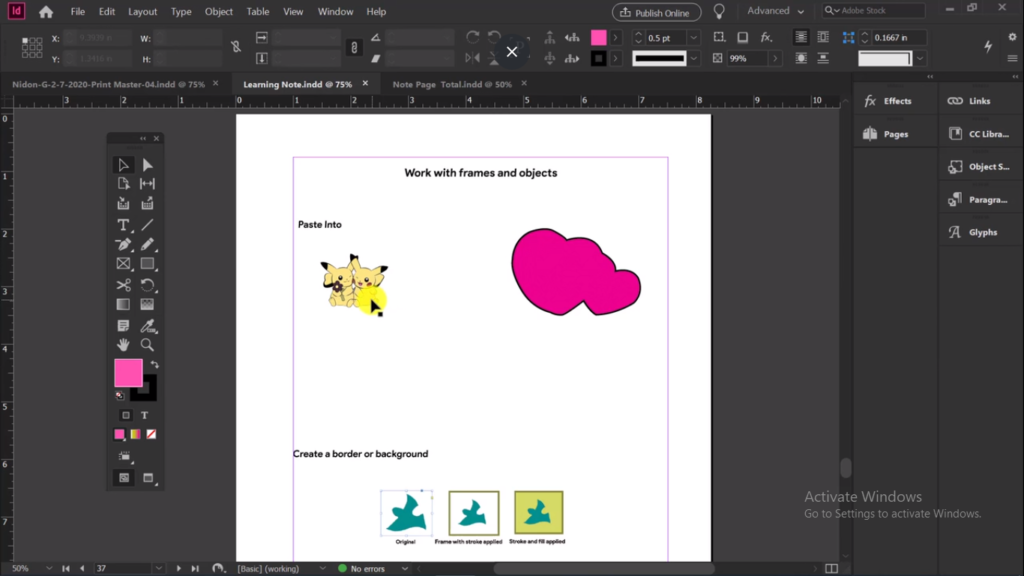Click the lightbulb Learn icon
This screenshot has height=576, width=1024.
(719, 12)
